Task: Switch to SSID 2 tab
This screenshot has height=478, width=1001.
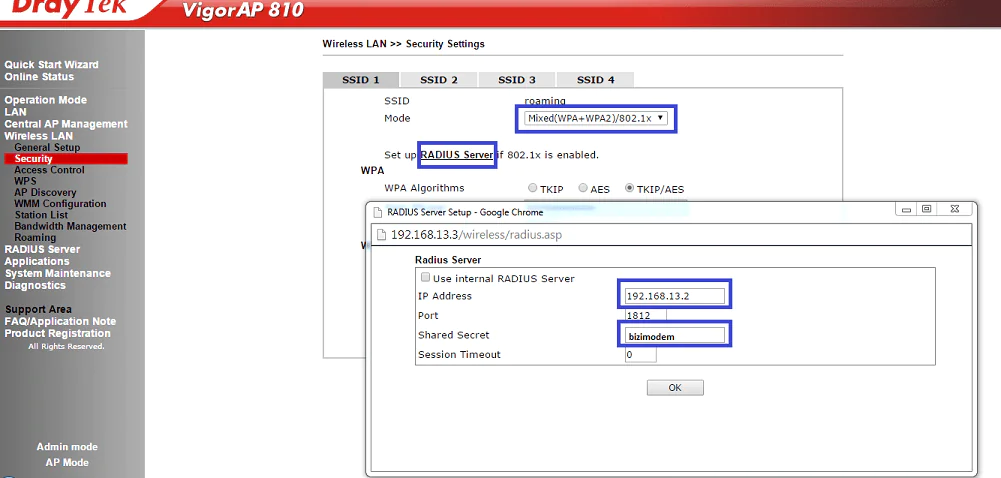Action: point(439,80)
